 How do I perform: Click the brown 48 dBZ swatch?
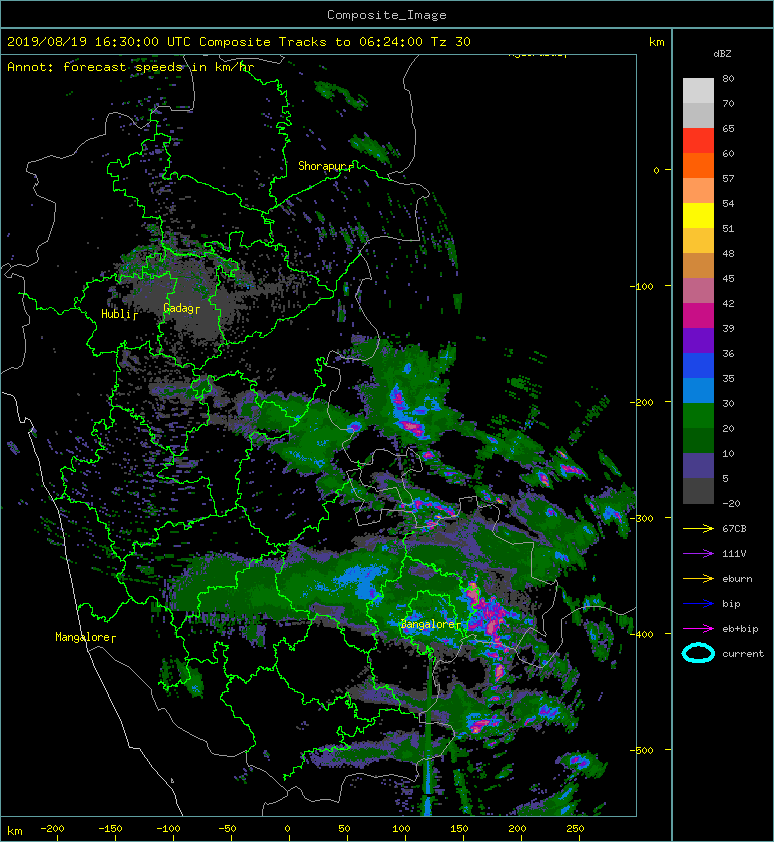(x=698, y=265)
